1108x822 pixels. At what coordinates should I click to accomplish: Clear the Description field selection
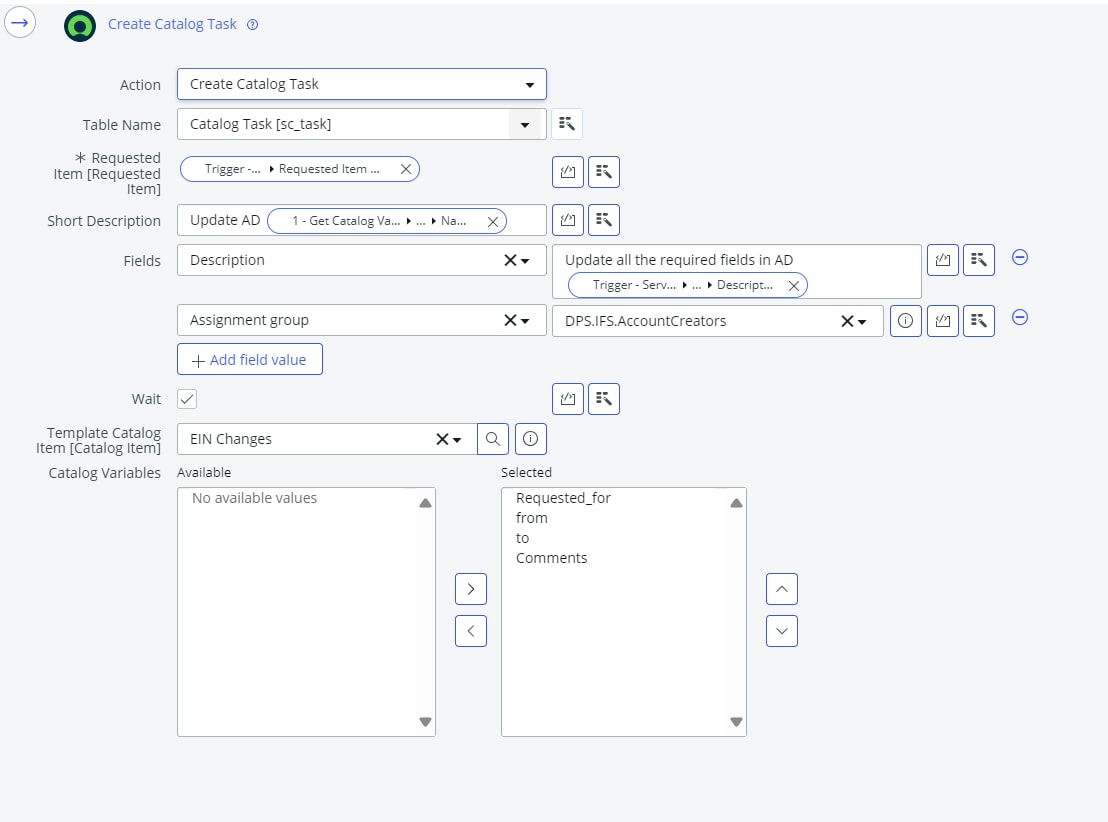[510, 260]
